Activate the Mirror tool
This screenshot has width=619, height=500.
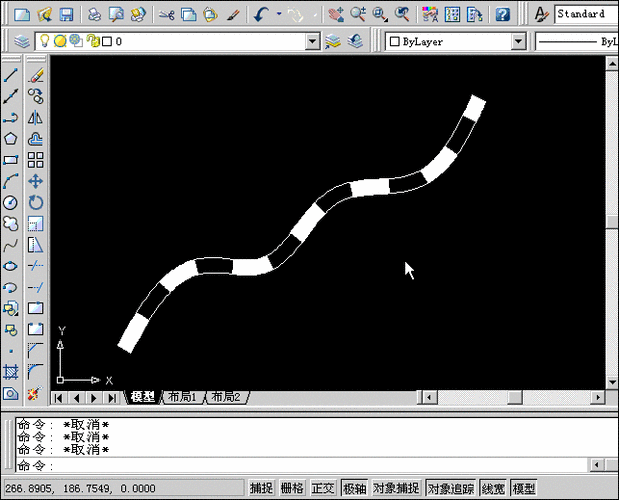tap(36, 118)
